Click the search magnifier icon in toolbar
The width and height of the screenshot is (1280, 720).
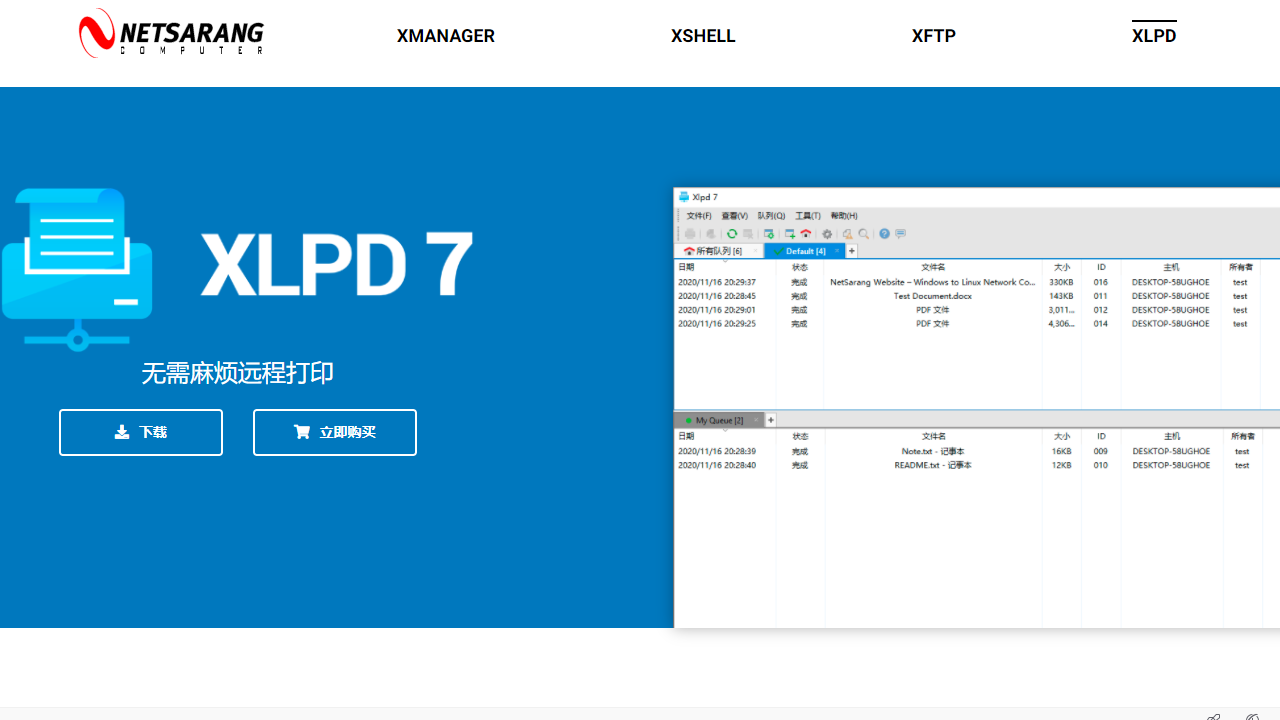click(x=863, y=234)
